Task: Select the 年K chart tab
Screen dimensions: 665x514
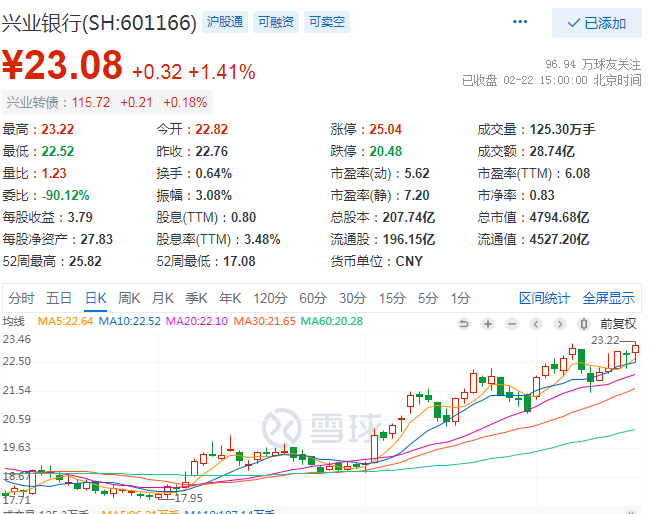Action: pos(230,298)
